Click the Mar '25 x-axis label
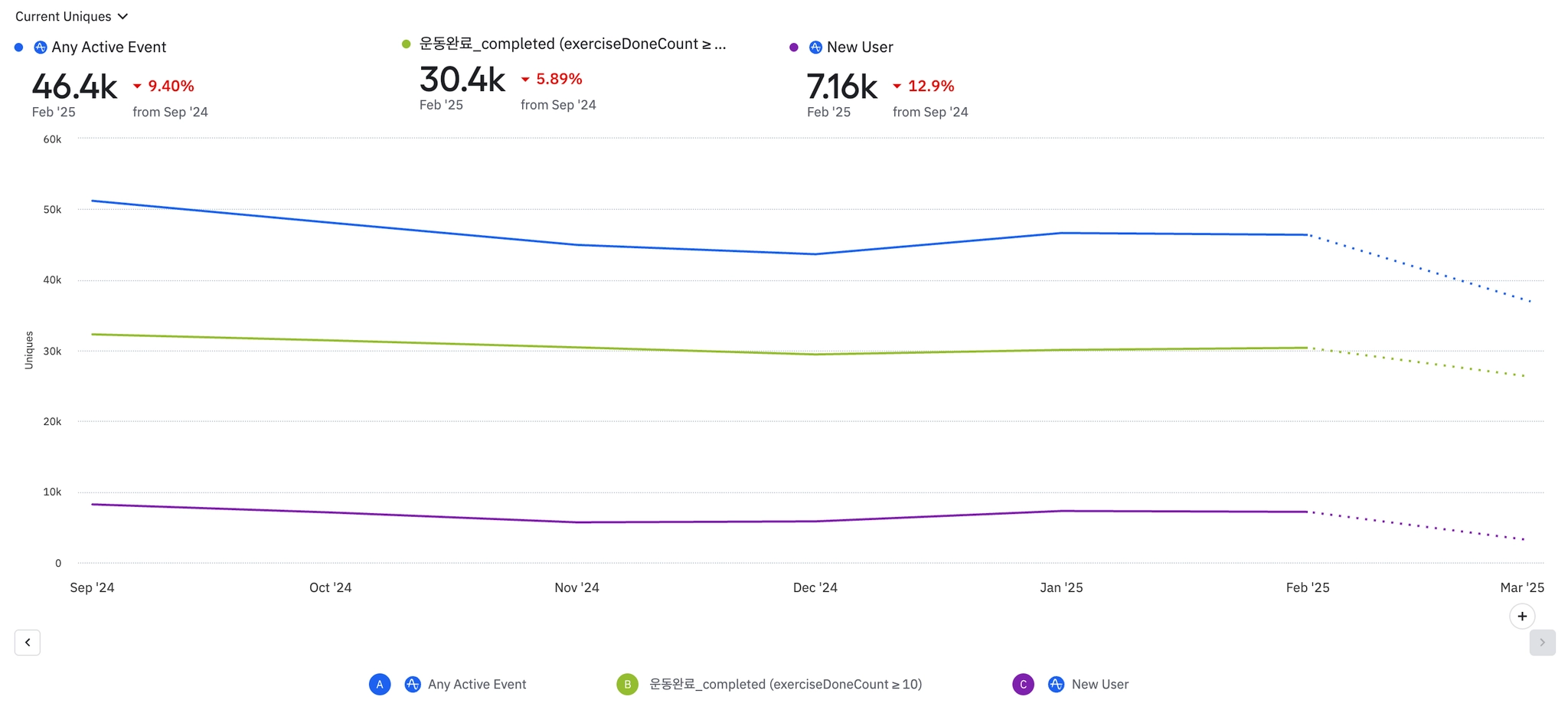Viewport: 1568px width, 713px height. [x=1522, y=587]
